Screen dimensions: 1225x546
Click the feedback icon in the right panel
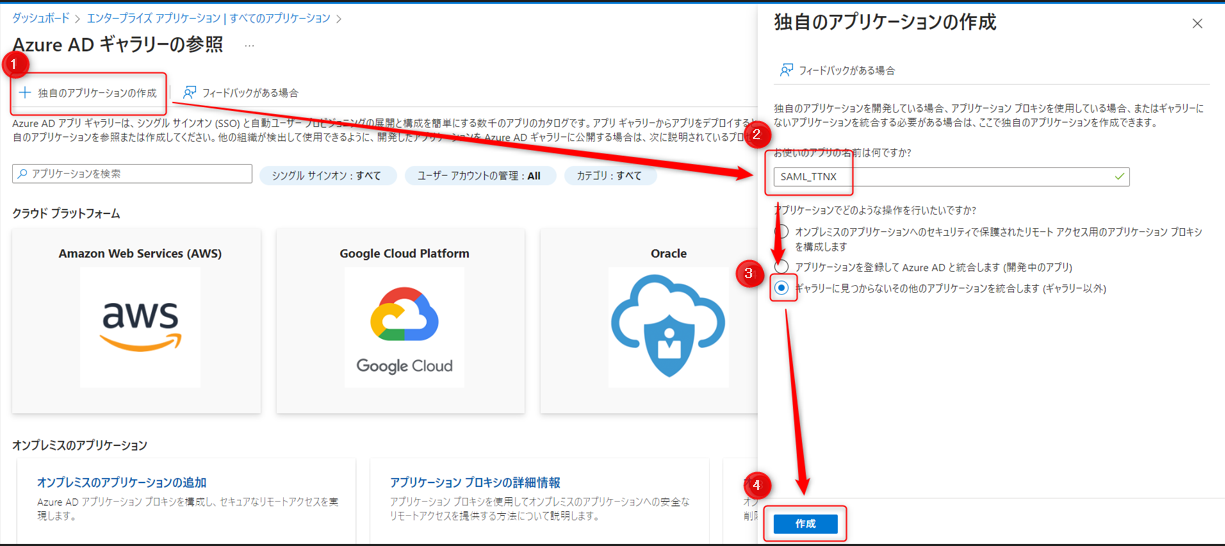coord(786,70)
